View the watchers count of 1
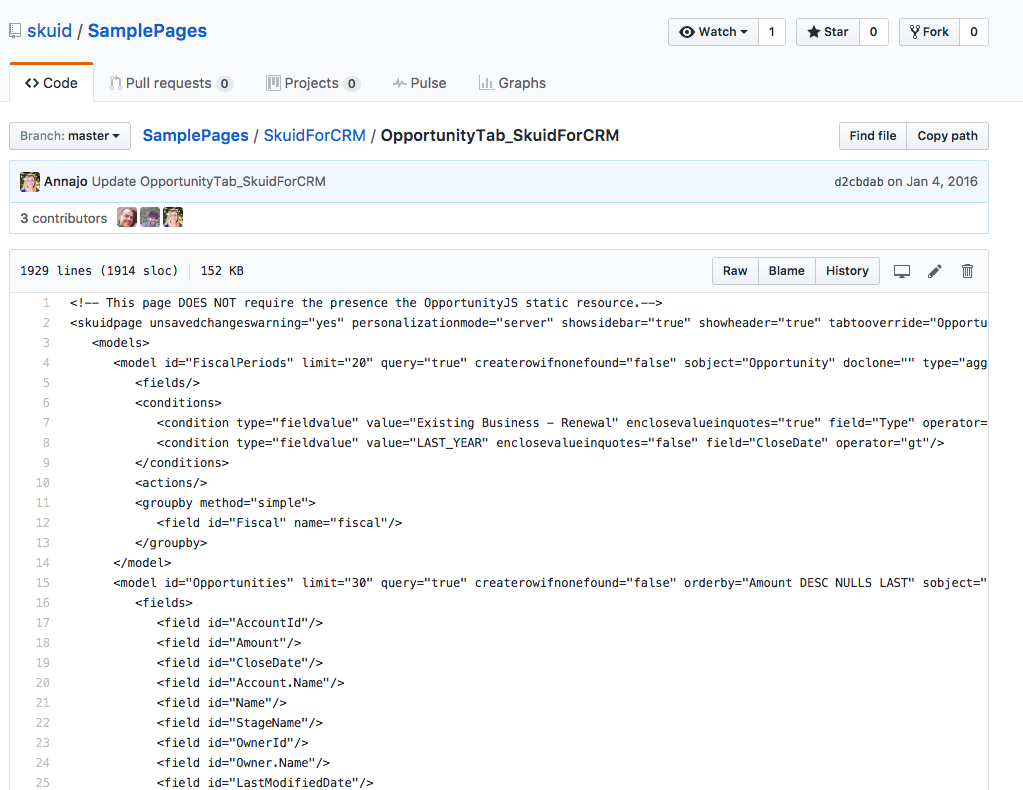This screenshot has width=1023, height=790. click(x=772, y=32)
